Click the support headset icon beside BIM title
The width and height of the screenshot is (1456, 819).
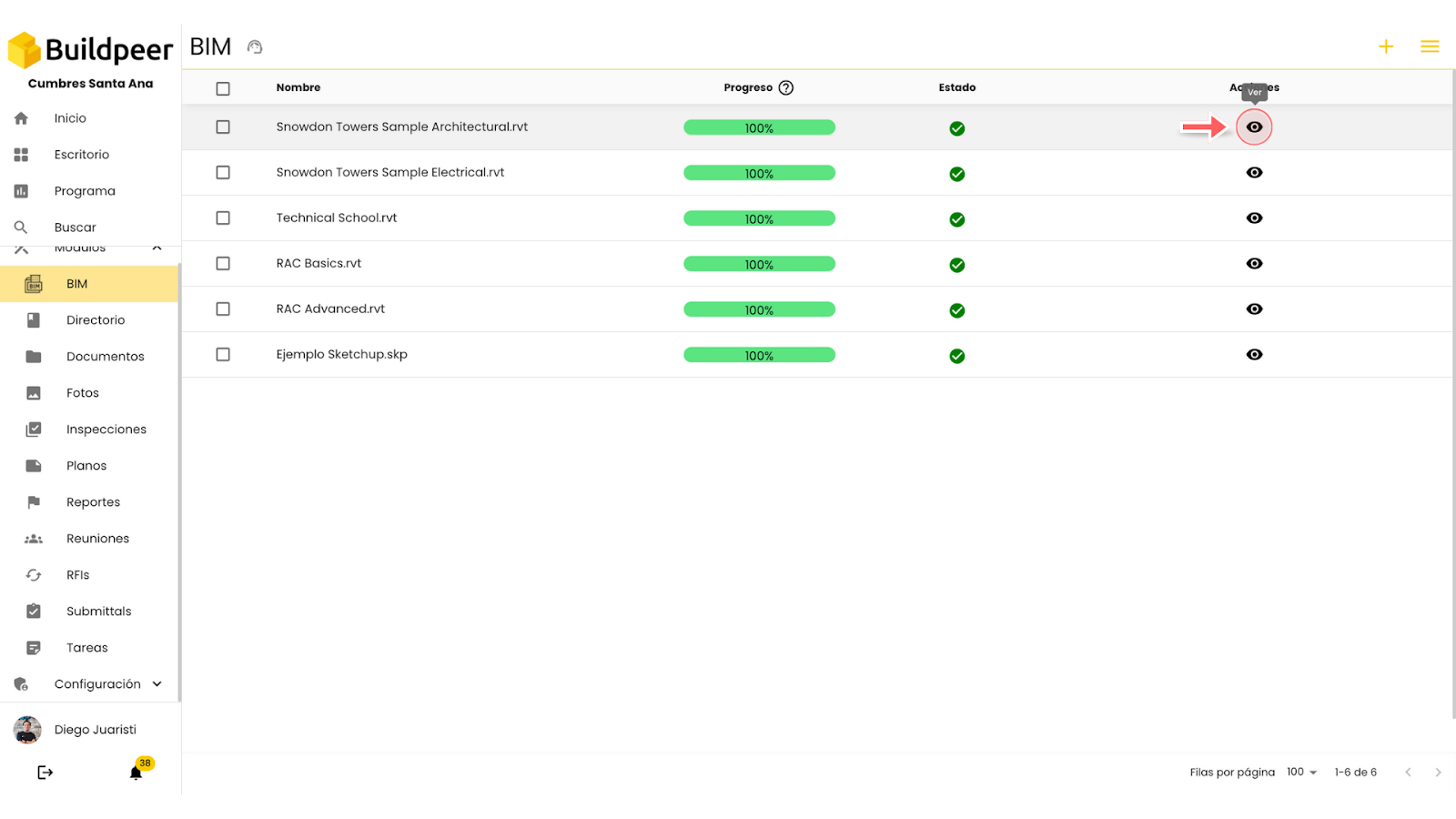[x=255, y=47]
